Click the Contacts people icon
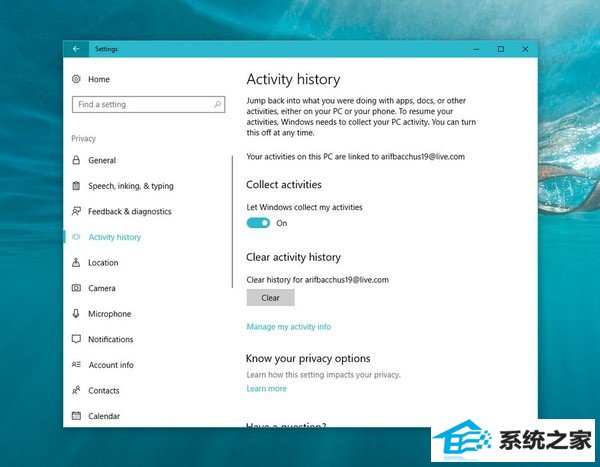The width and height of the screenshot is (600, 467). click(x=76, y=390)
